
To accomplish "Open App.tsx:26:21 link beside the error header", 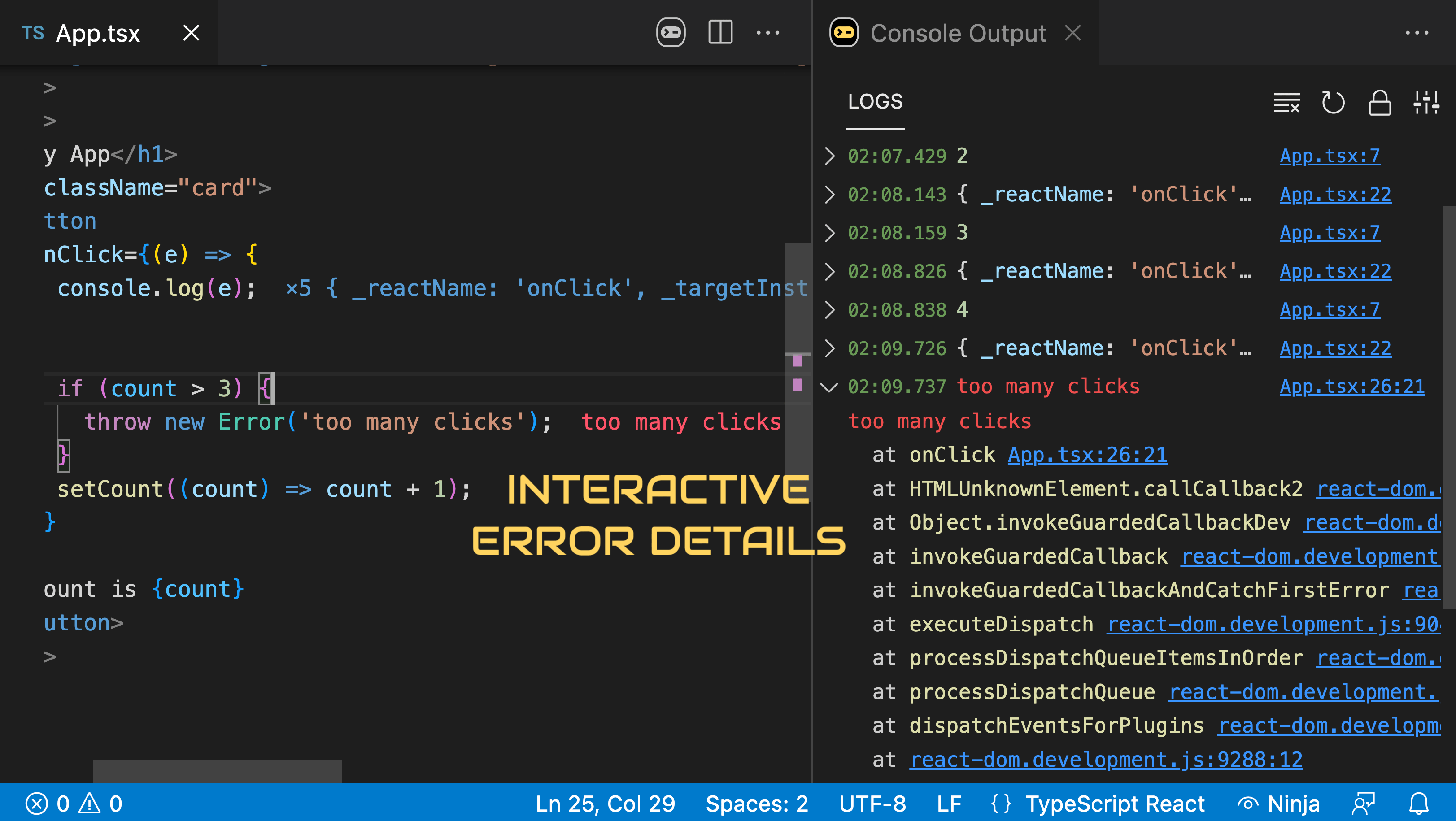I will pos(1352,387).
